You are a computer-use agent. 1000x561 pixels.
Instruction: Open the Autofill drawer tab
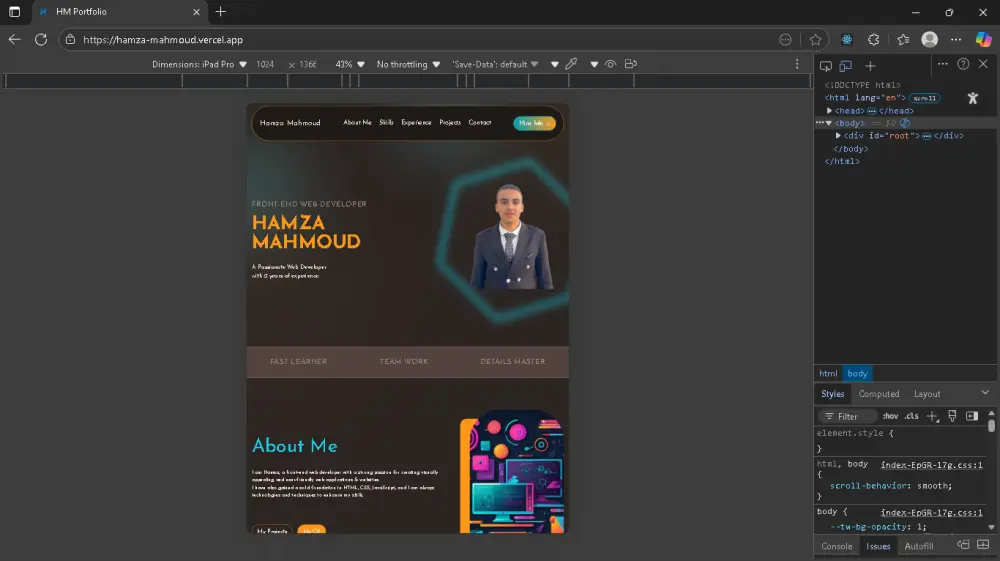pos(919,546)
